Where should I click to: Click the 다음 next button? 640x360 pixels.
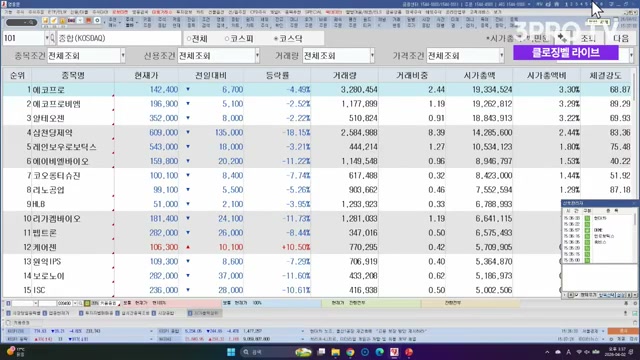click(x=621, y=38)
